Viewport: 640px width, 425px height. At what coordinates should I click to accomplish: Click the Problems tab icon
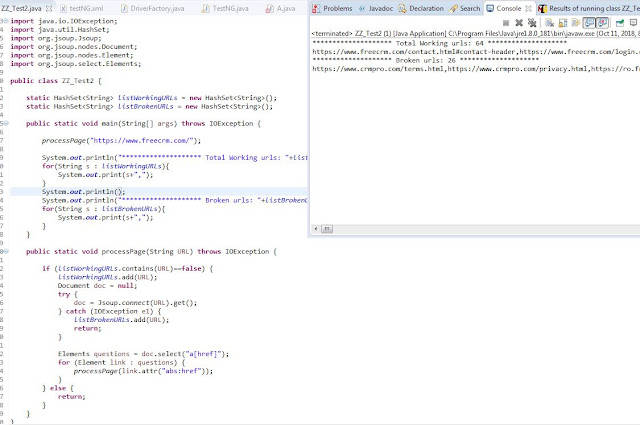tap(316, 8)
